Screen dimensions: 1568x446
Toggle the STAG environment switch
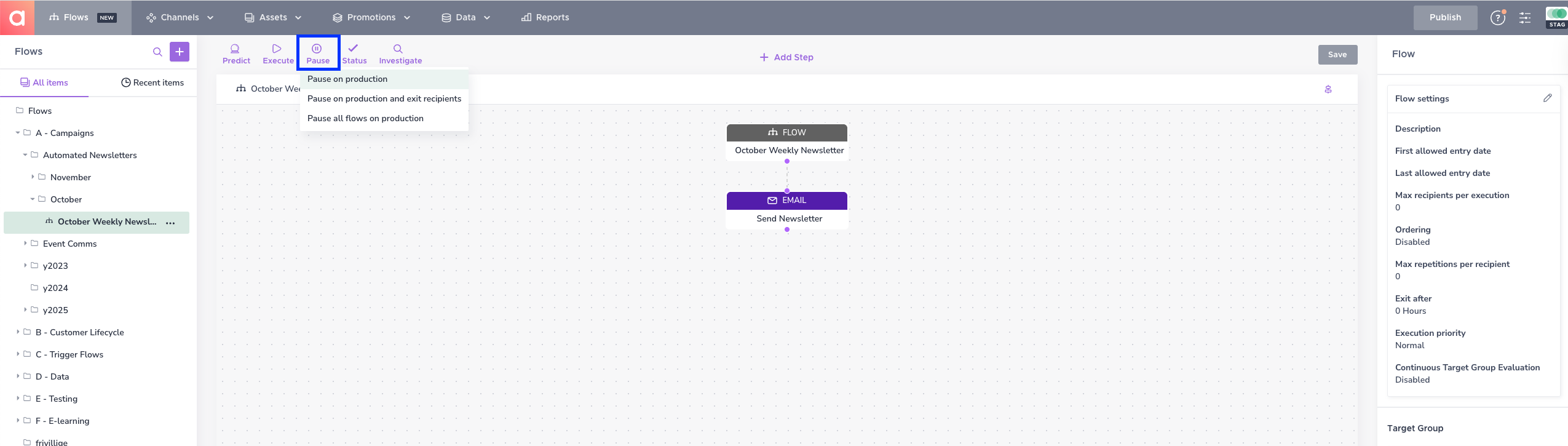pyautogui.click(x=1557, y=17)
